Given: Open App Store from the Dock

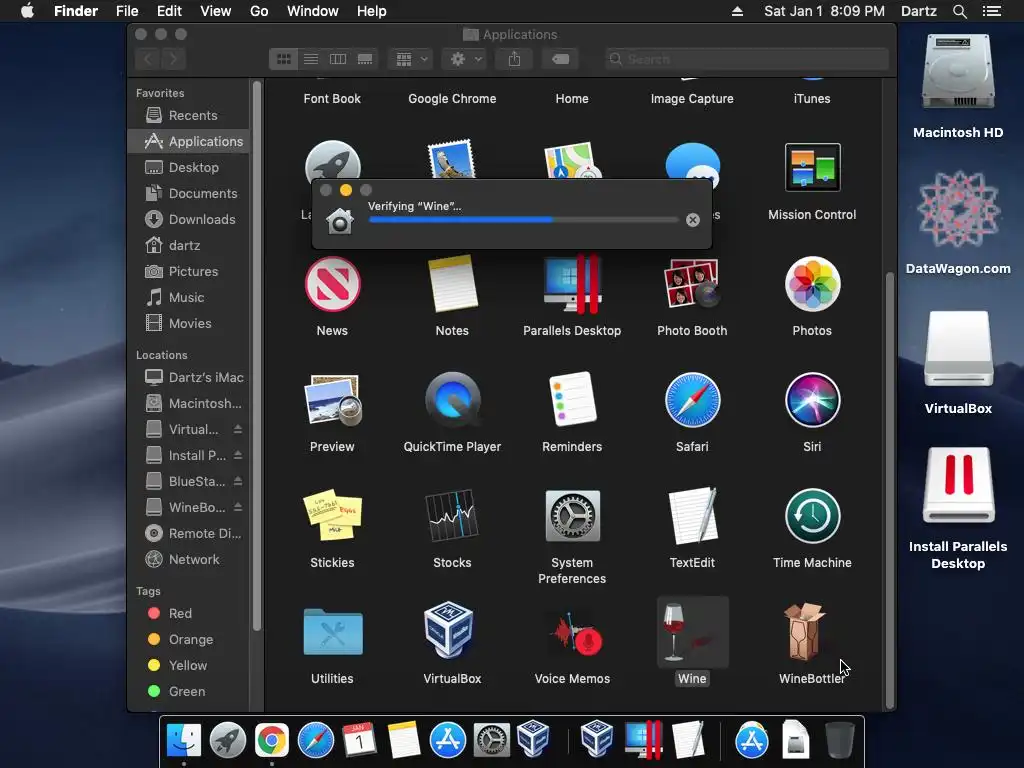Looking at the screenshot, I should click(447, 740).
